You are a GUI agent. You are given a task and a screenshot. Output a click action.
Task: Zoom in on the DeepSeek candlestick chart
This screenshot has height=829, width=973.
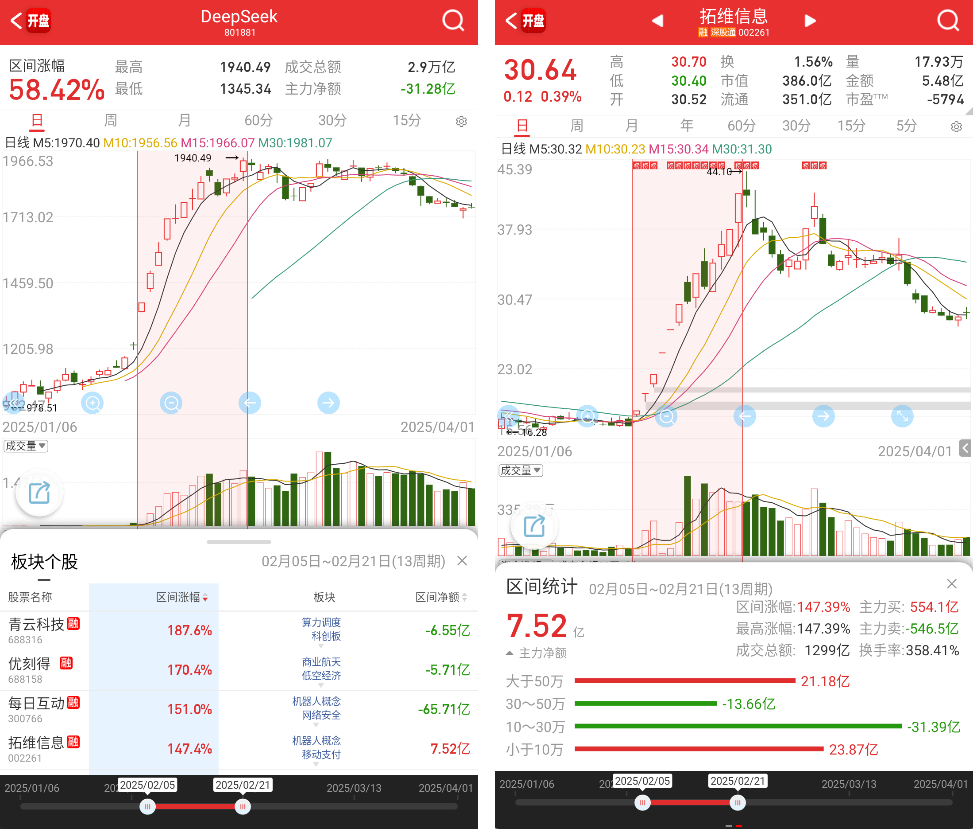(x=93, y=403)
